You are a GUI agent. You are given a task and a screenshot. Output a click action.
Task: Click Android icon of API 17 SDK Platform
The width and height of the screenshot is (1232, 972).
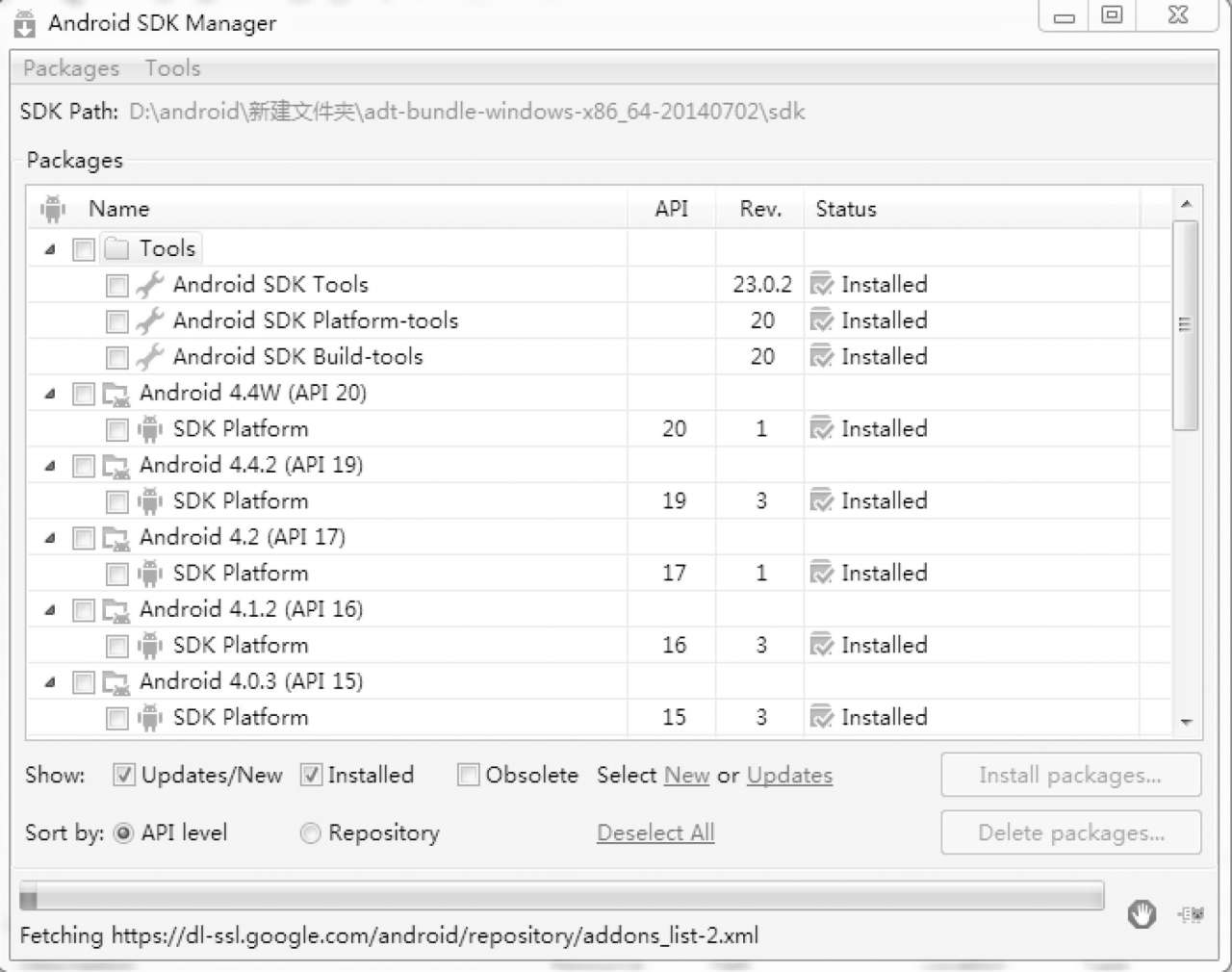click(x=149, y=574)
